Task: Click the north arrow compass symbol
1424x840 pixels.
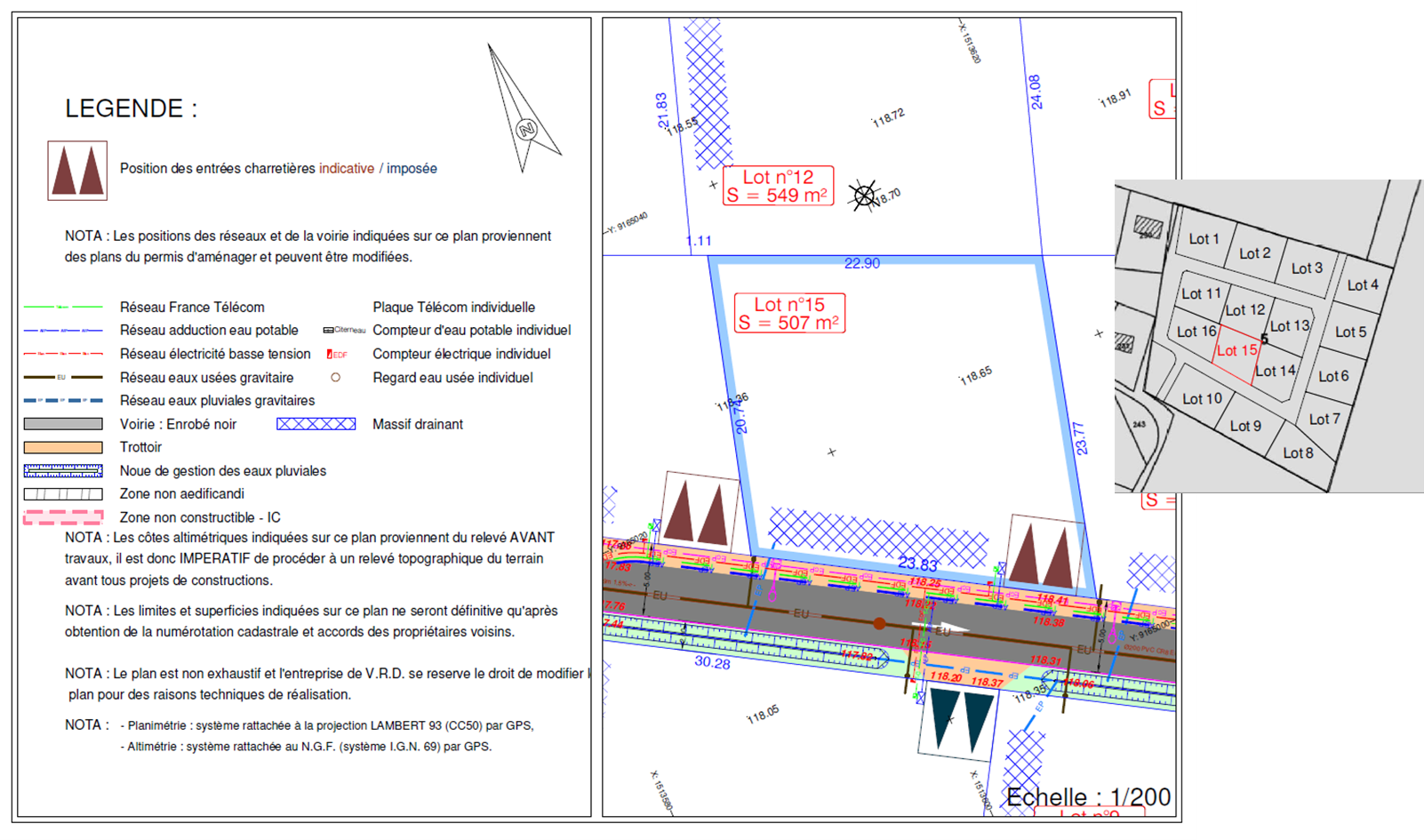Action: 524,108
